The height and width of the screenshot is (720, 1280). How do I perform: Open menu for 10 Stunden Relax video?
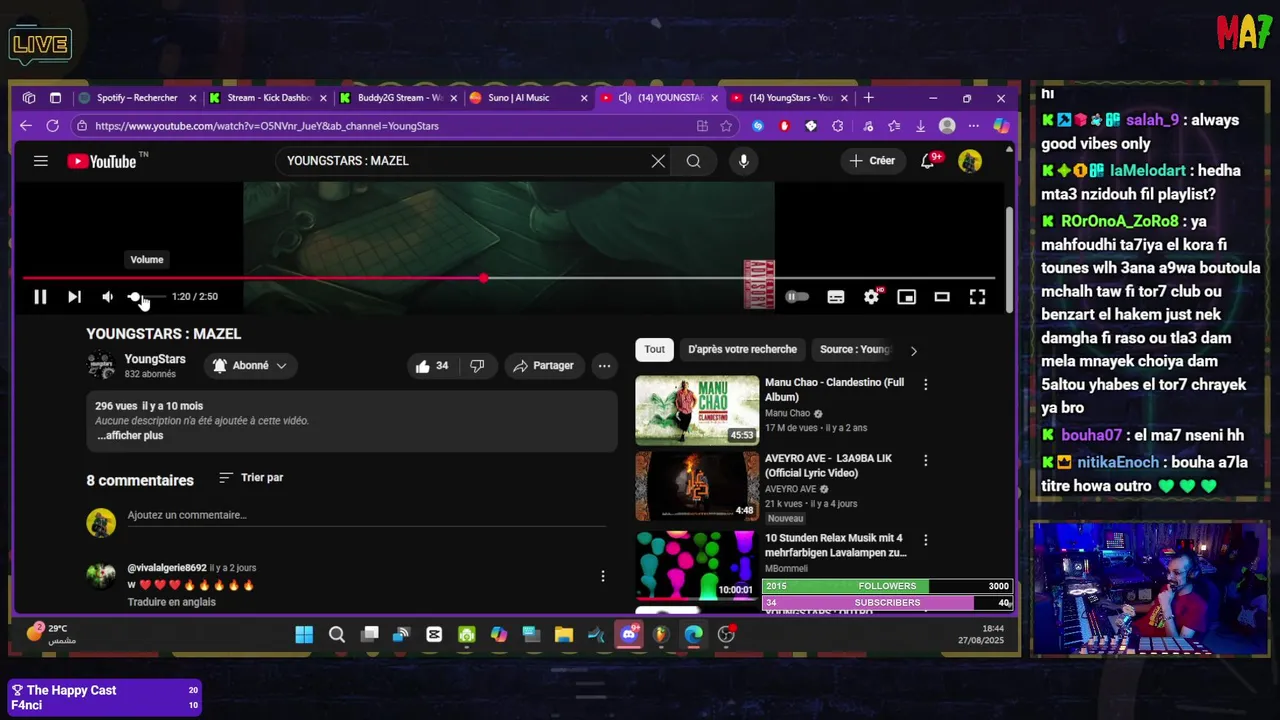[x=925, y=540]
